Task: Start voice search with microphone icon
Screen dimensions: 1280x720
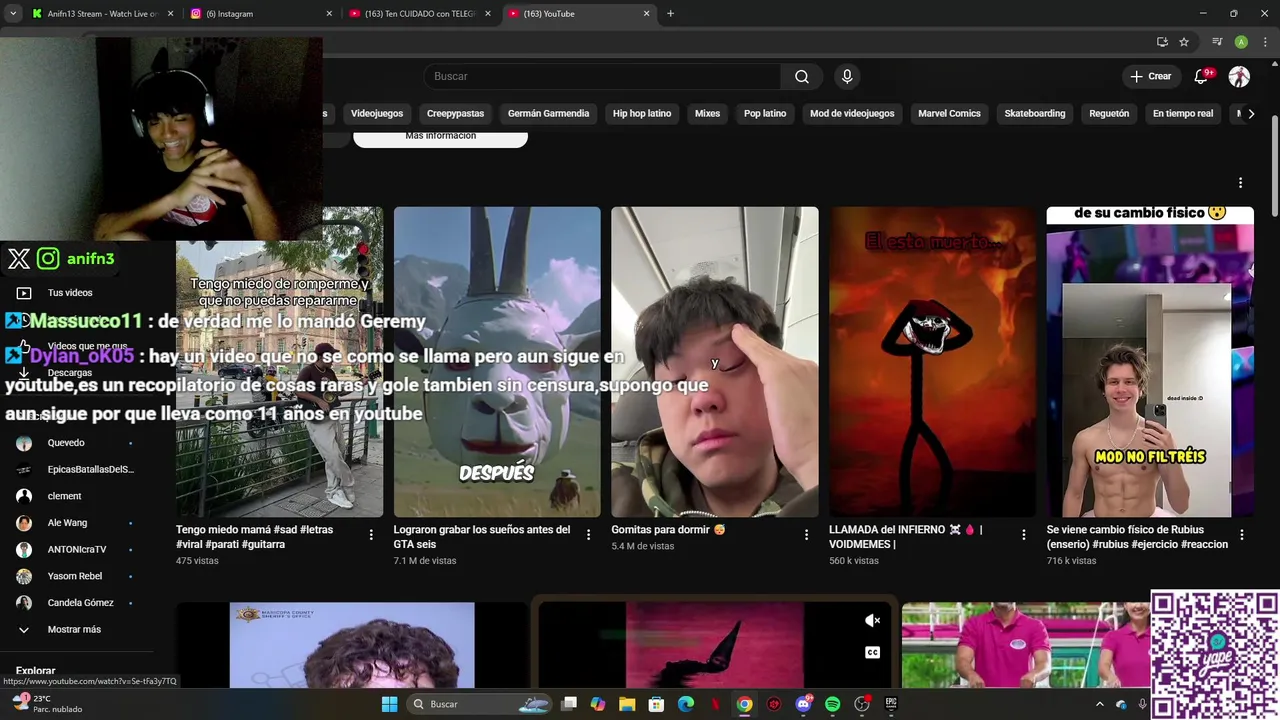Action: (847, 77)
